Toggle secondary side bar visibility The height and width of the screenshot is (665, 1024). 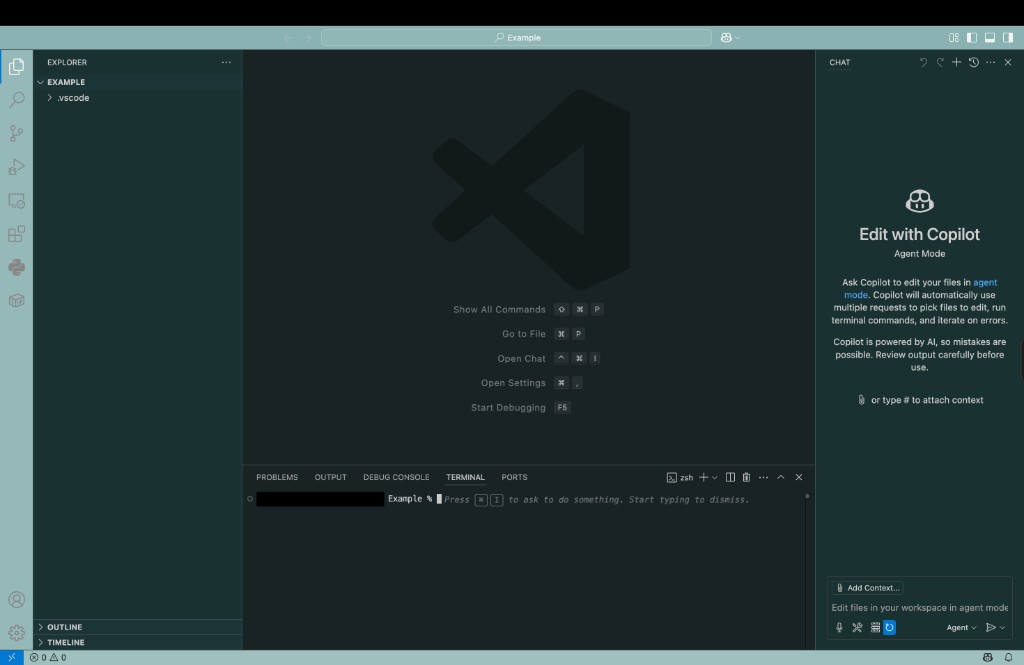(1008, 38)
